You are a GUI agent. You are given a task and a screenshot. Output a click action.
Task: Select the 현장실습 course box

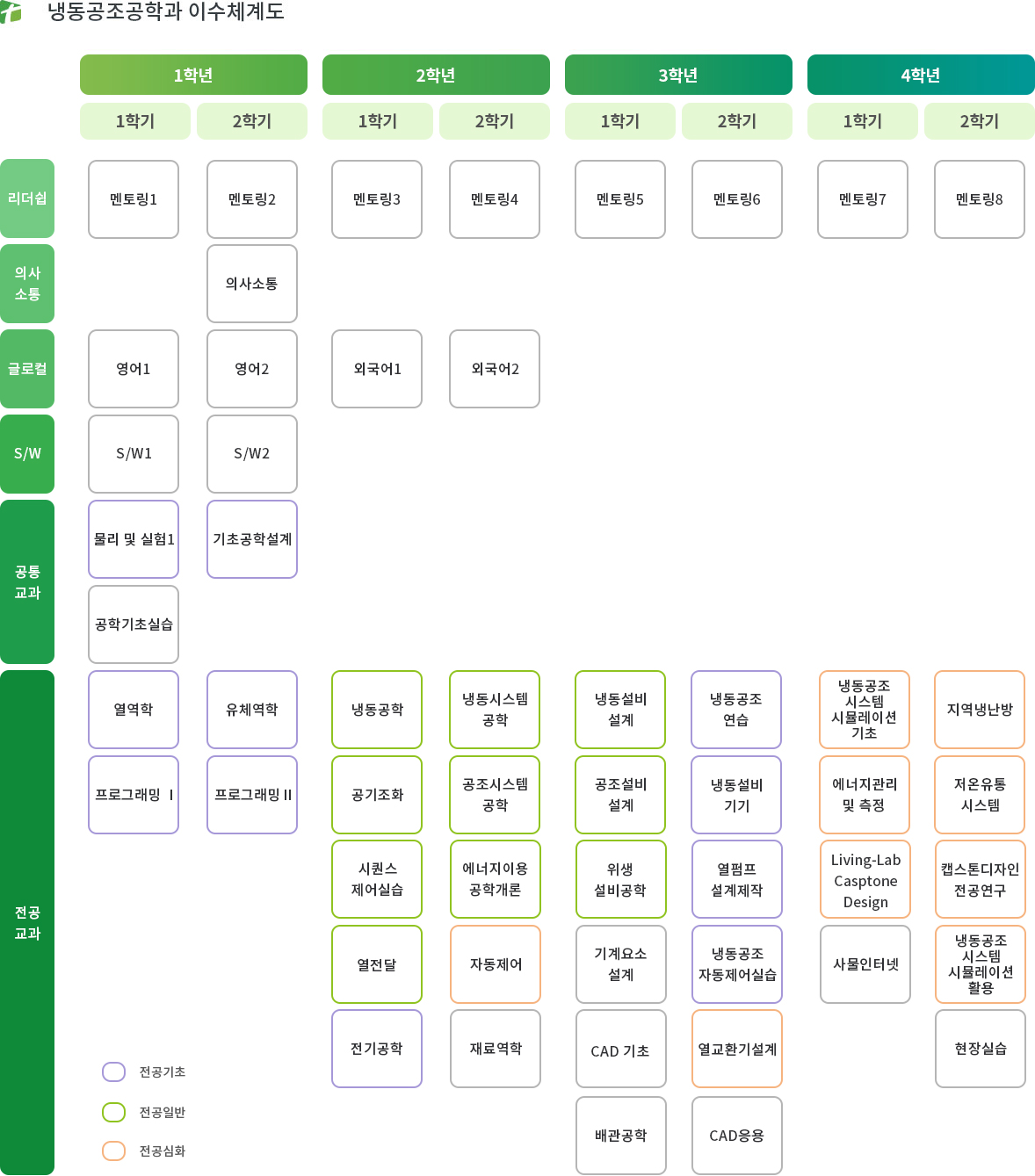coord(980,1049)
